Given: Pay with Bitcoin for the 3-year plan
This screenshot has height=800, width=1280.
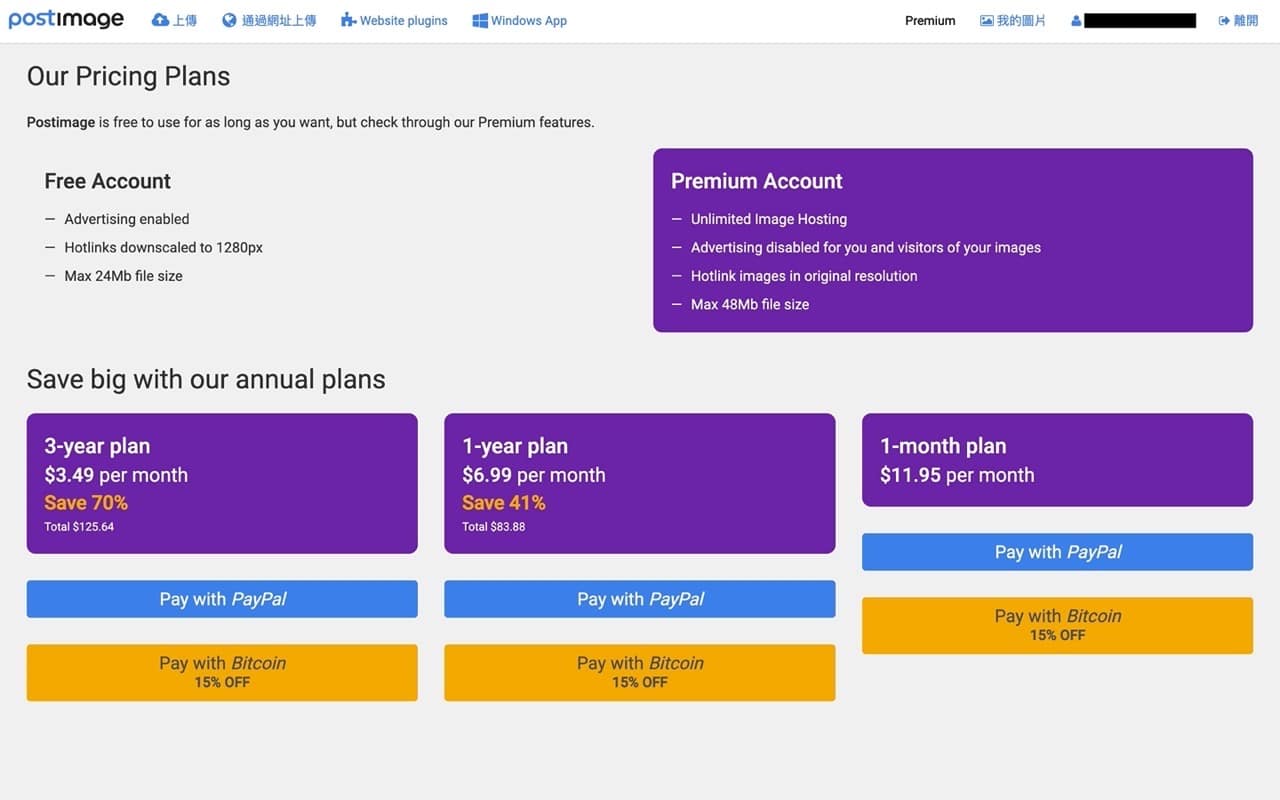Looking at the screenshot, I should pyautogui.click(x=222, y=672).
